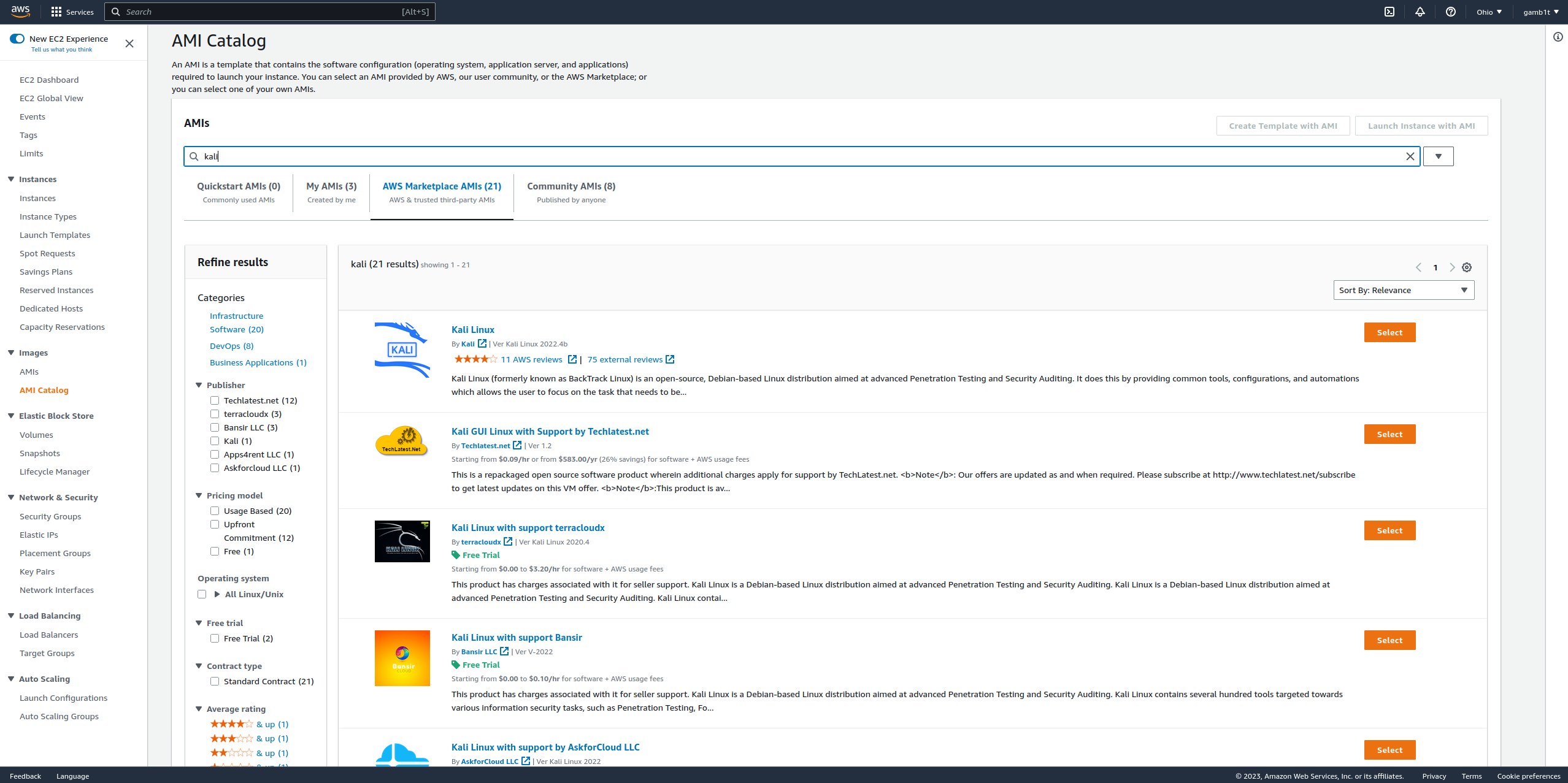This screenshot has width=1568, height=783.
Task: Open the 75 external reviews link
Action: coord(625,359)
